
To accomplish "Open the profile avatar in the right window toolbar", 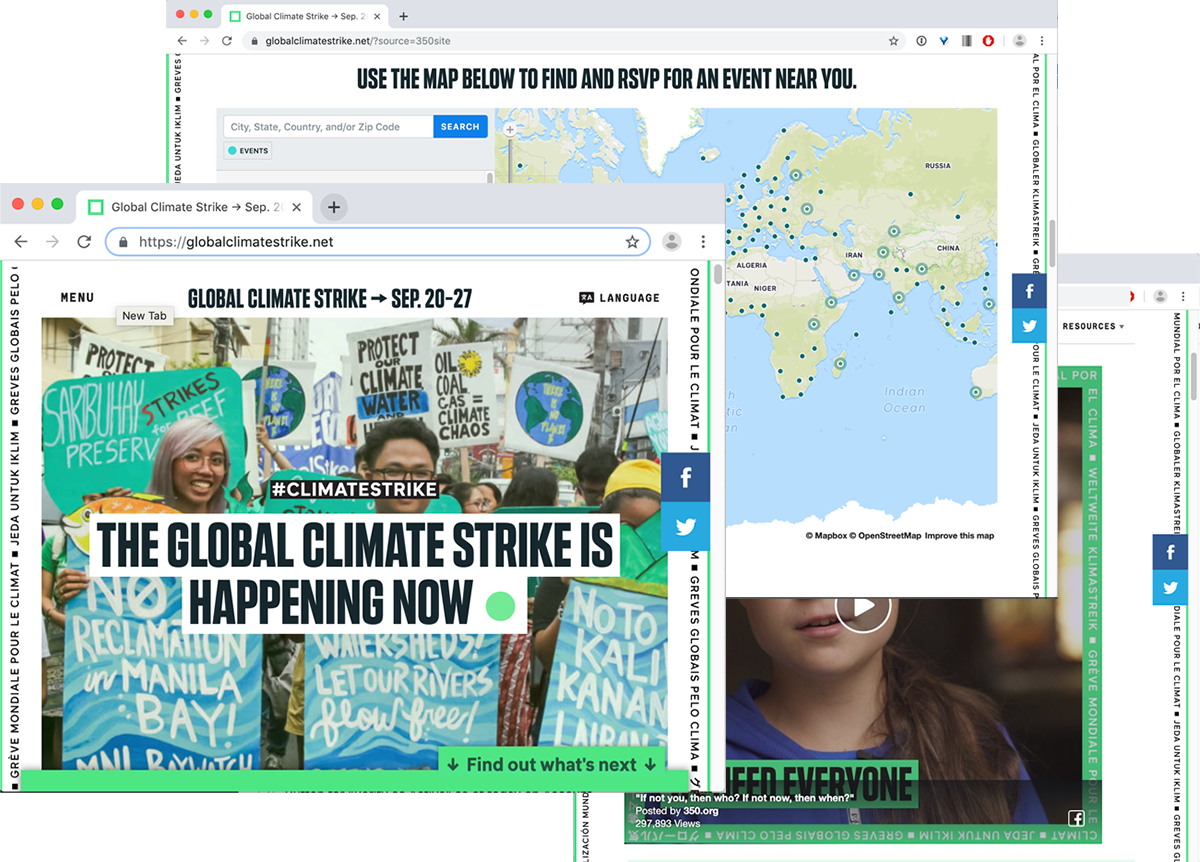I will click(1160, 296).
